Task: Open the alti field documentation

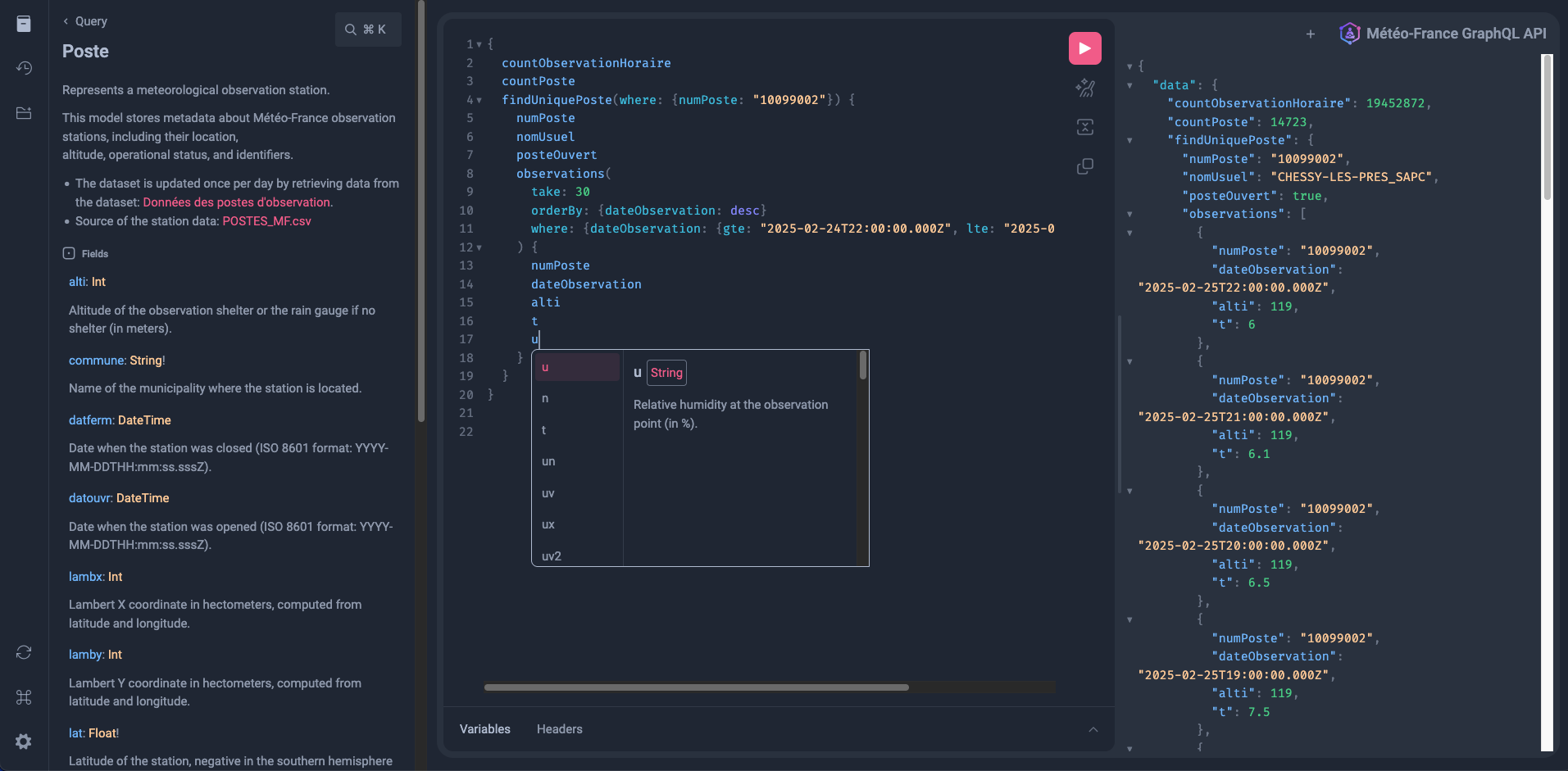Action: click(77, 282)
